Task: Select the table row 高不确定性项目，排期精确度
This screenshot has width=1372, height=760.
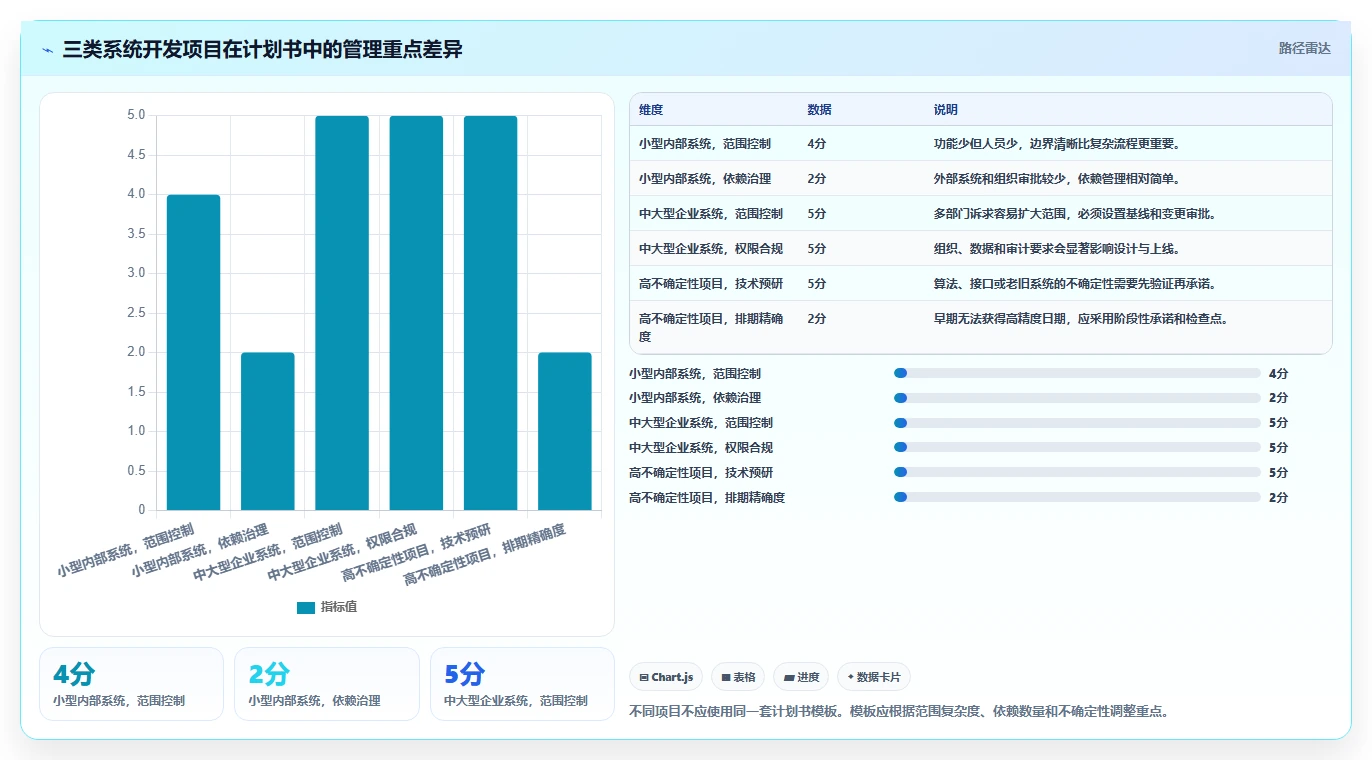Action: (981, 327)
